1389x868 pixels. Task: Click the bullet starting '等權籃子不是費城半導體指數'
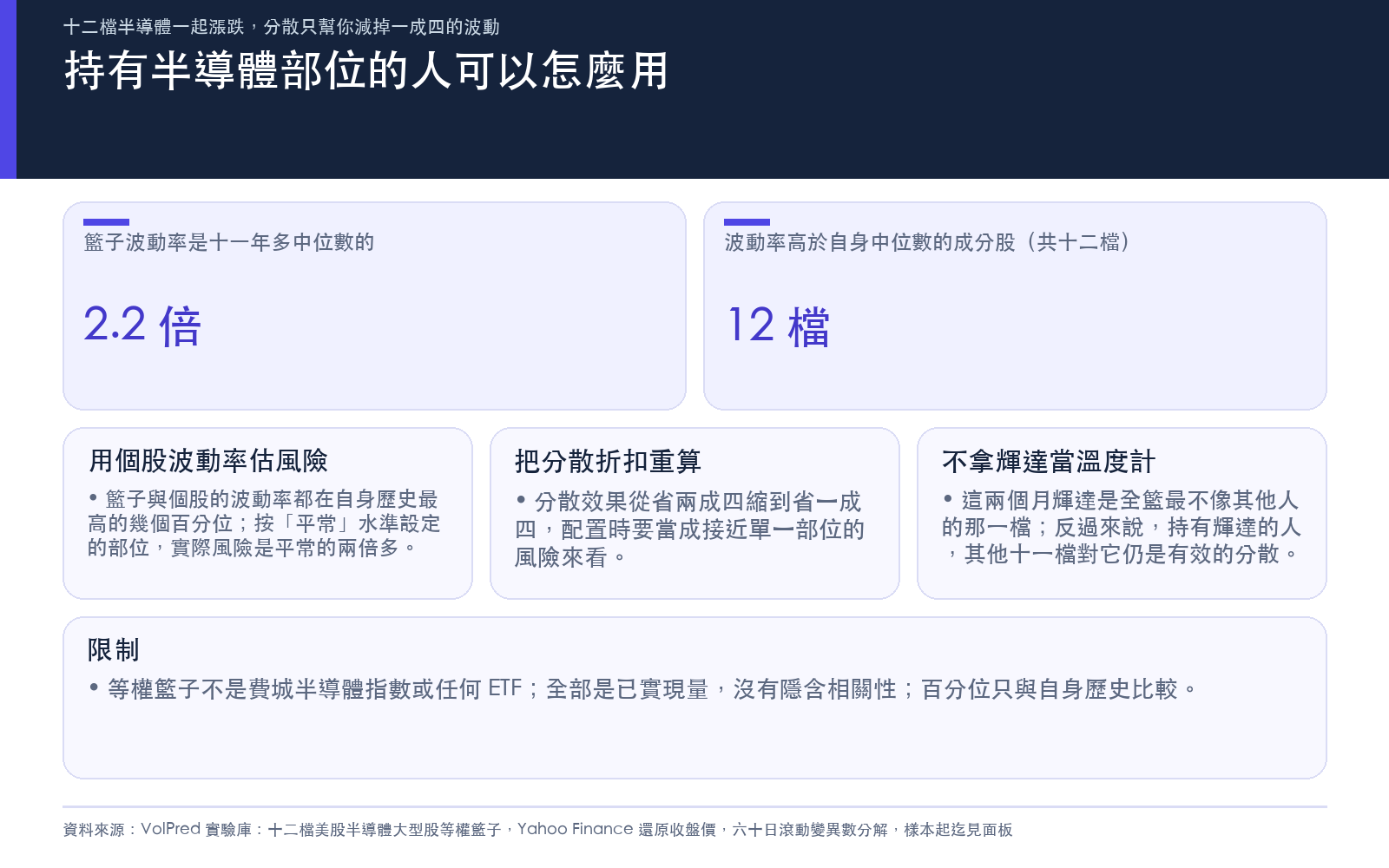(643, 689)
